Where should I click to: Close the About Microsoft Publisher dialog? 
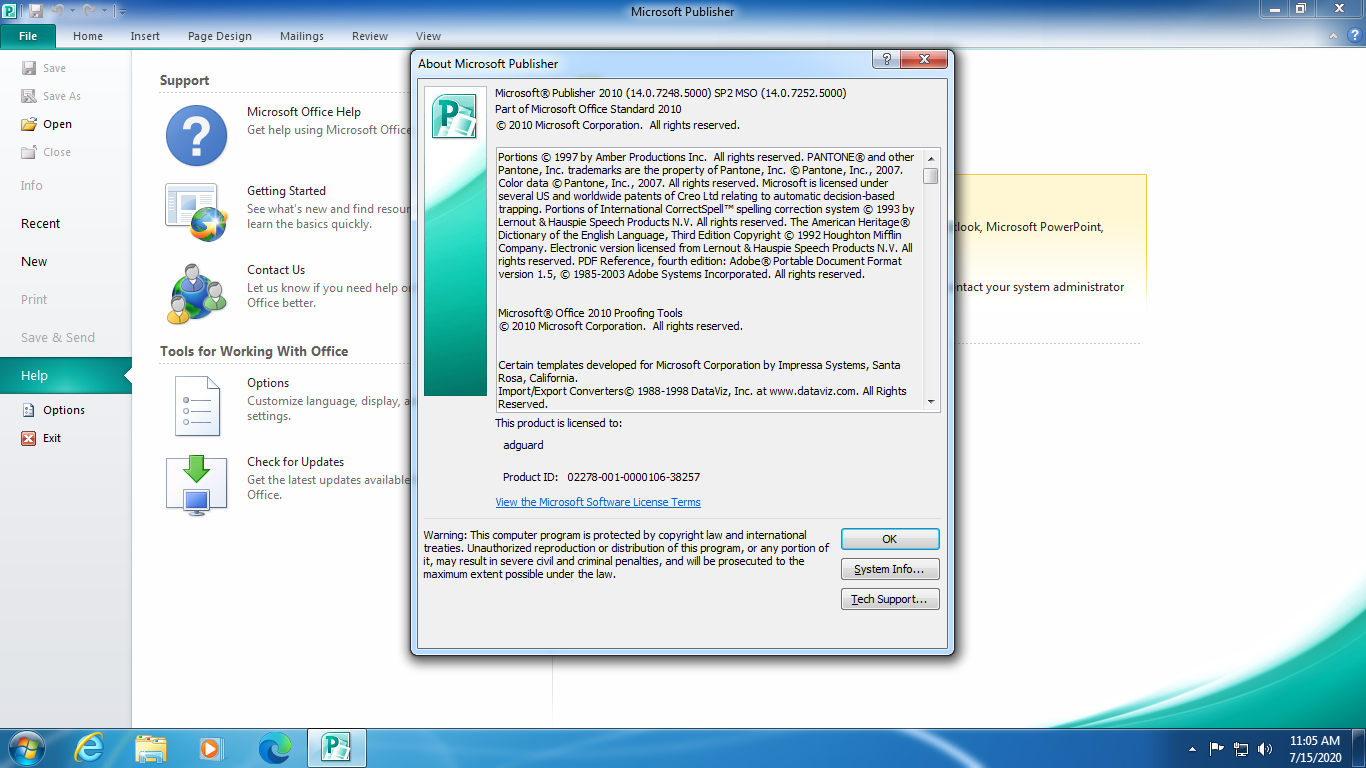(926, 60)
